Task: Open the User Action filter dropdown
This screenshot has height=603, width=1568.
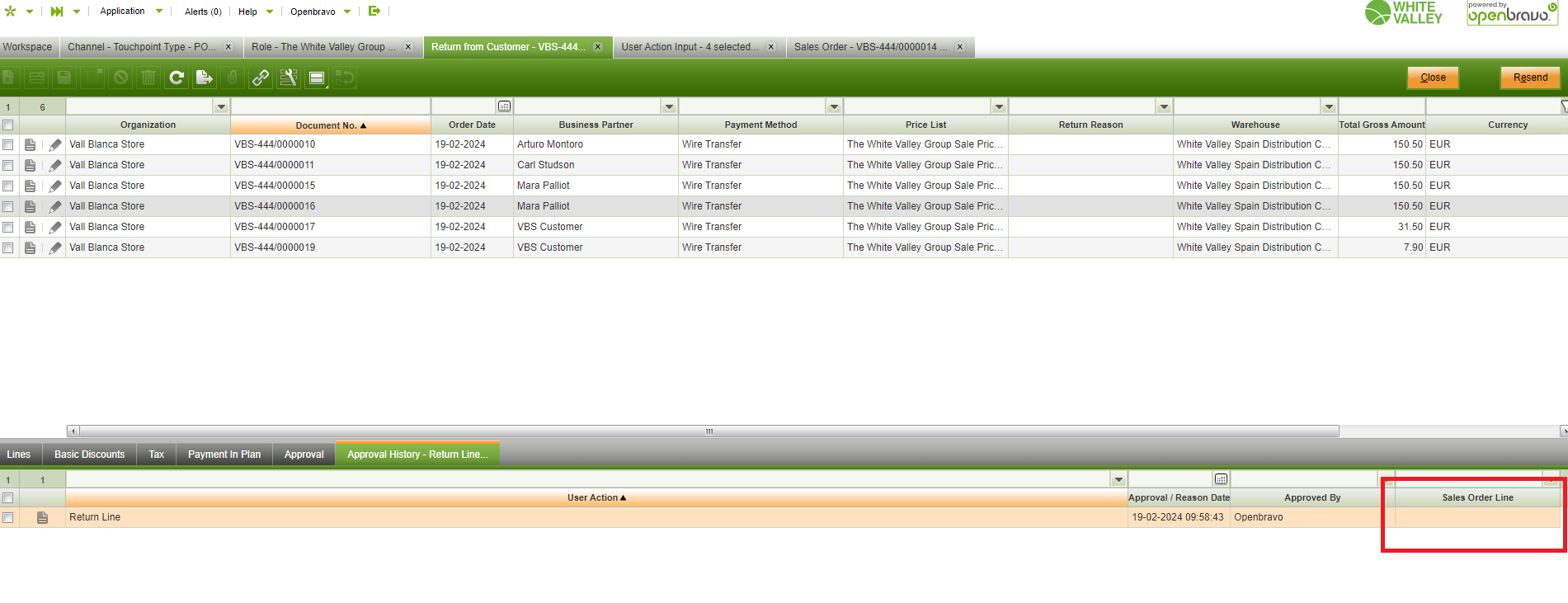Action: (1118, 479)
